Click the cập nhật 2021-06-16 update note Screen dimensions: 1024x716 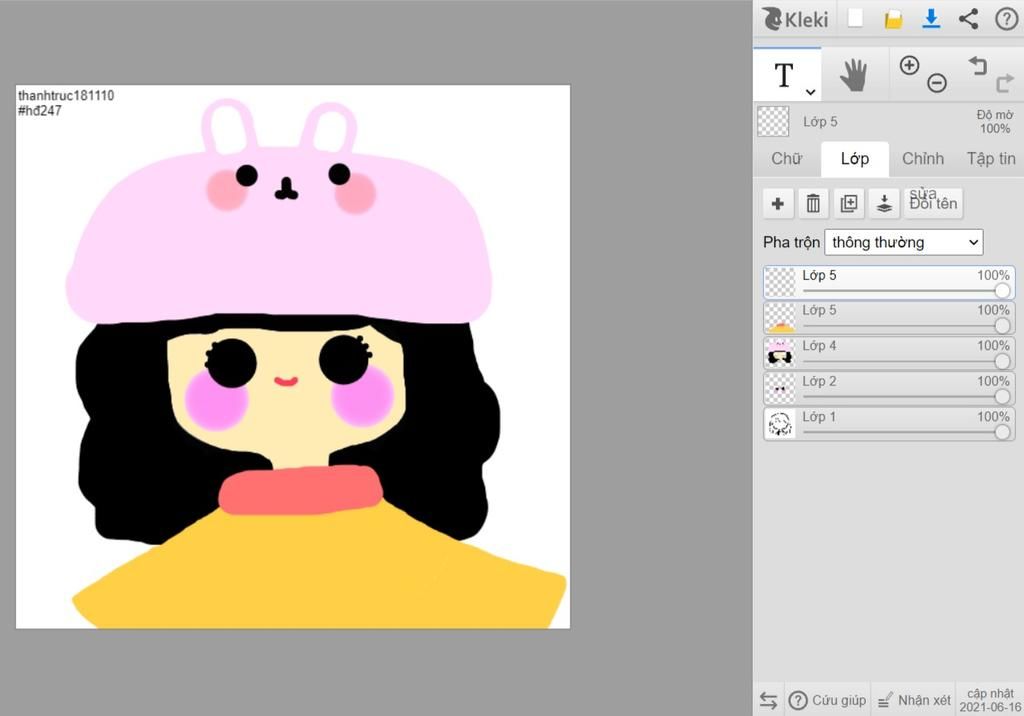click(990, 700)
